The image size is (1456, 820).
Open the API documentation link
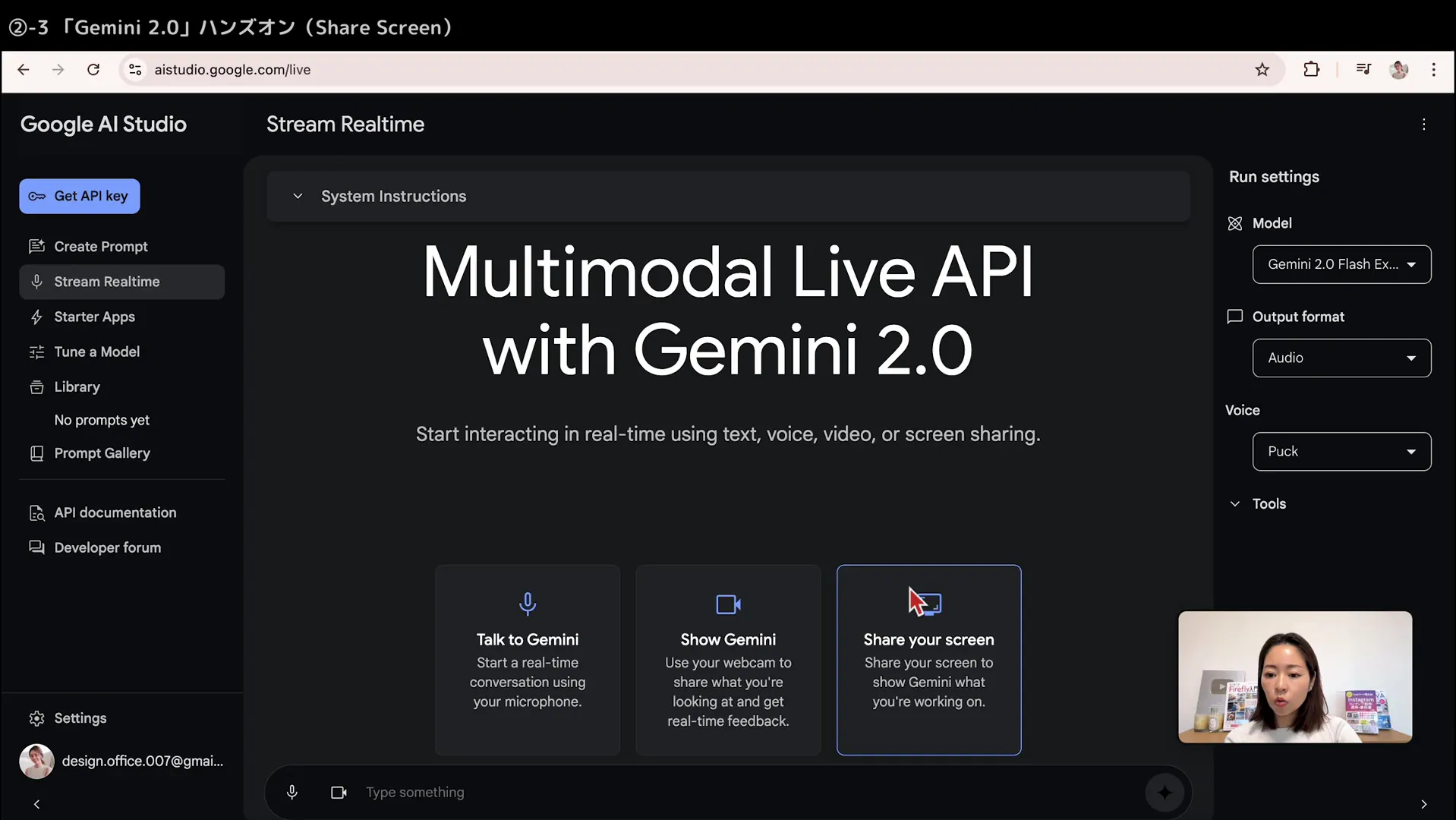coord(121,512)
